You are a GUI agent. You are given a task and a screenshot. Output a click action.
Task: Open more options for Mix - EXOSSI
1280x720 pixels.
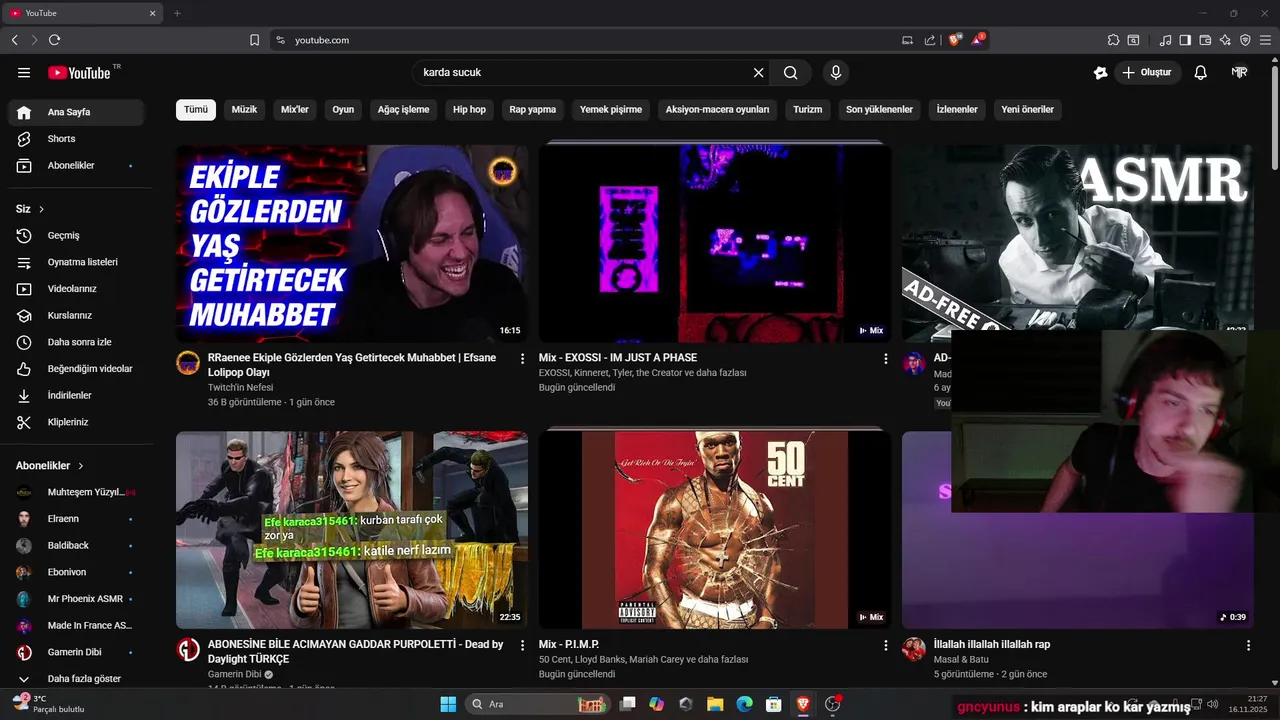click(x=885, y=358)
